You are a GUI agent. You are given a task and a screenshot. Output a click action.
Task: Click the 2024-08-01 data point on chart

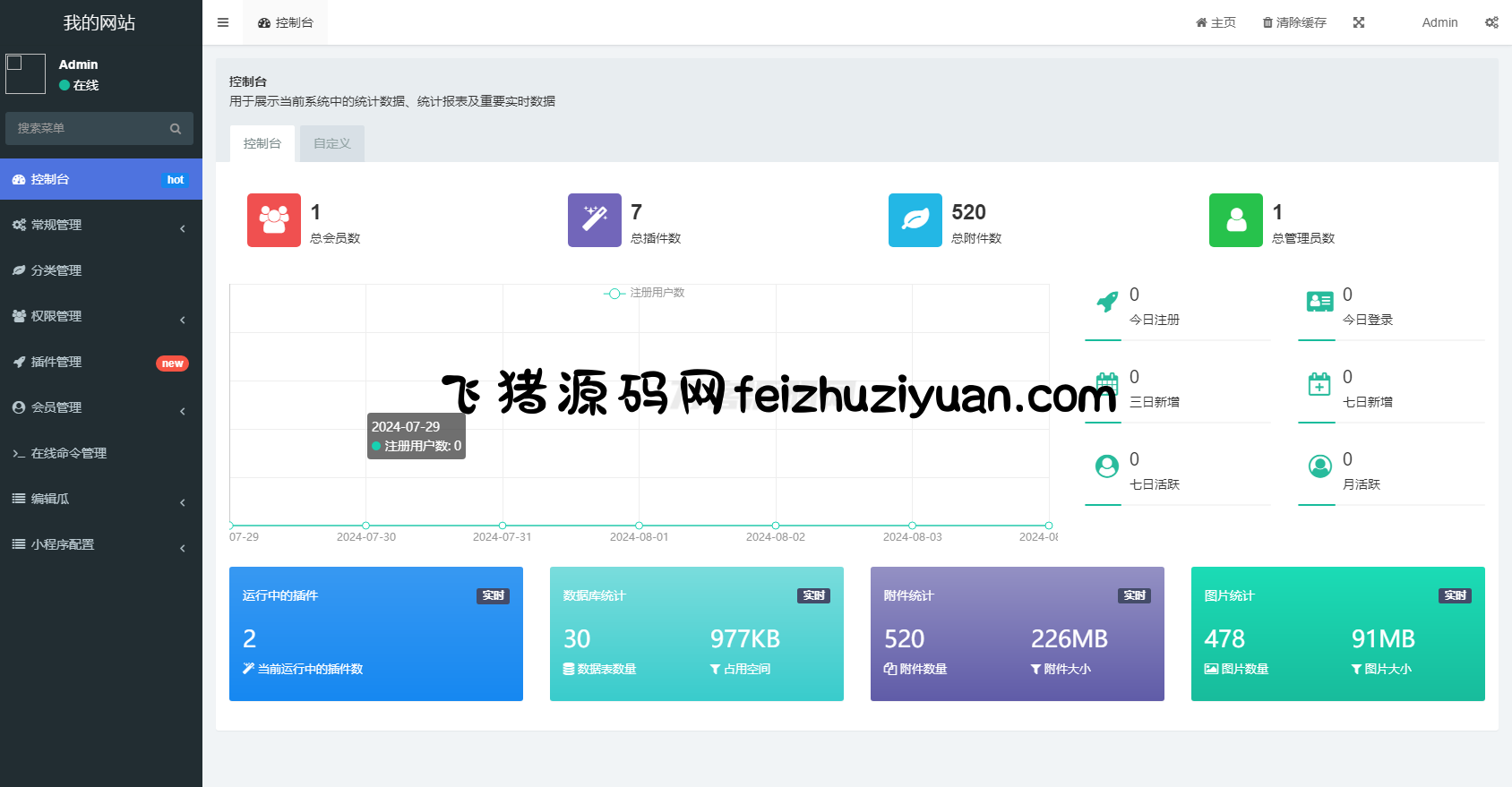[639, 526]
